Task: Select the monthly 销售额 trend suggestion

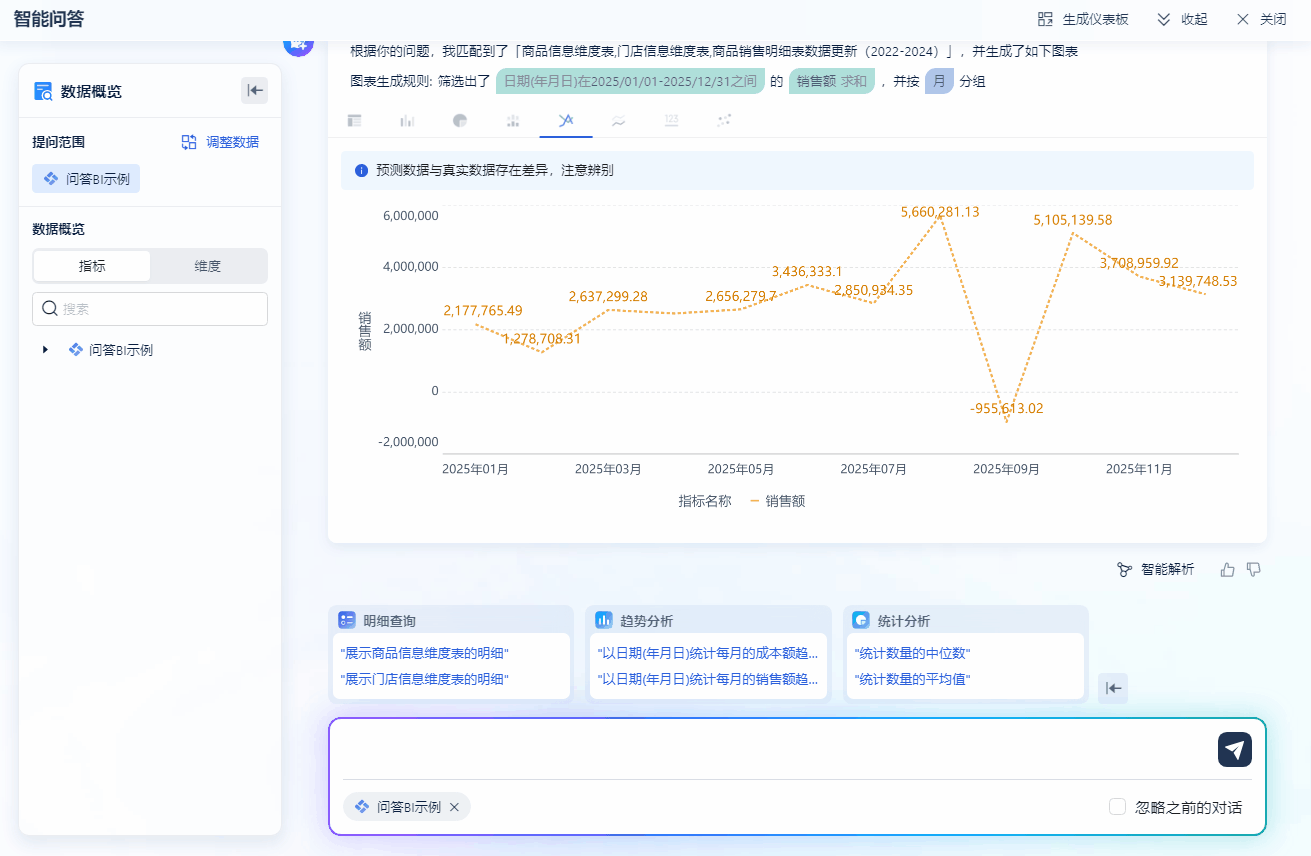Action: (x=708, y=679)
